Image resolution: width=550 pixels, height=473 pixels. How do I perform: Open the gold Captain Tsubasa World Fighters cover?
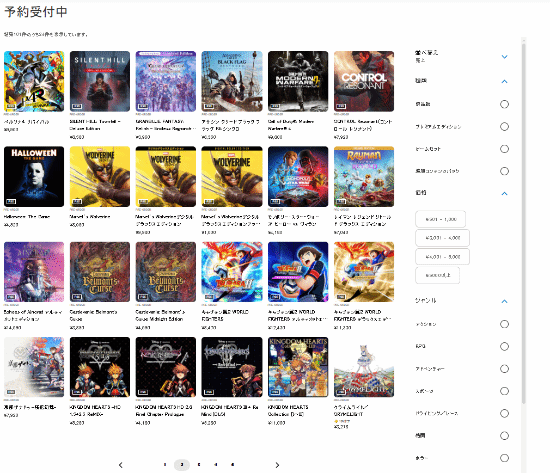coord(364,272)
